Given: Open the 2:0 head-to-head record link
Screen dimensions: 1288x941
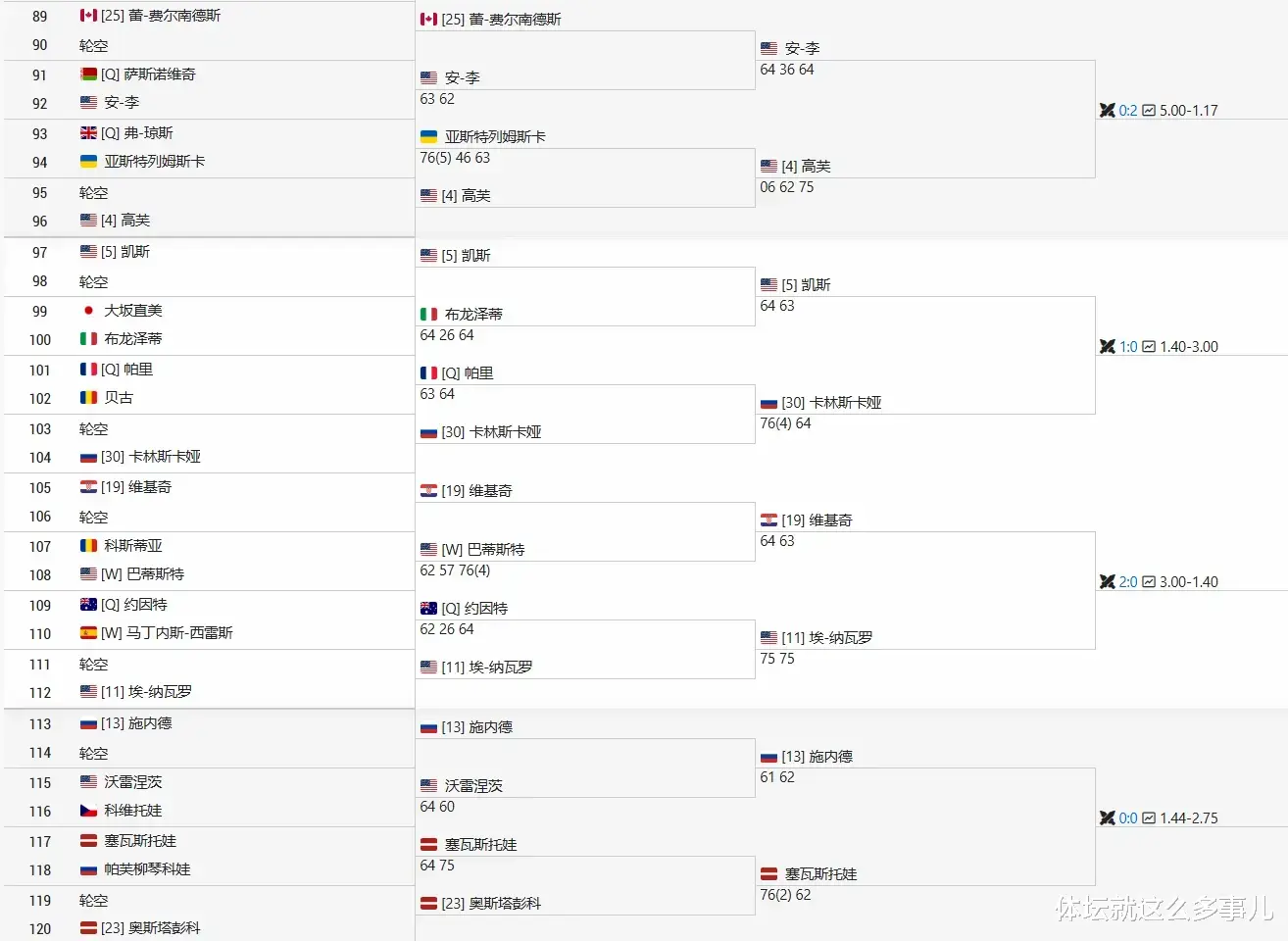Looking at the screenshot, I should 1128,582.
